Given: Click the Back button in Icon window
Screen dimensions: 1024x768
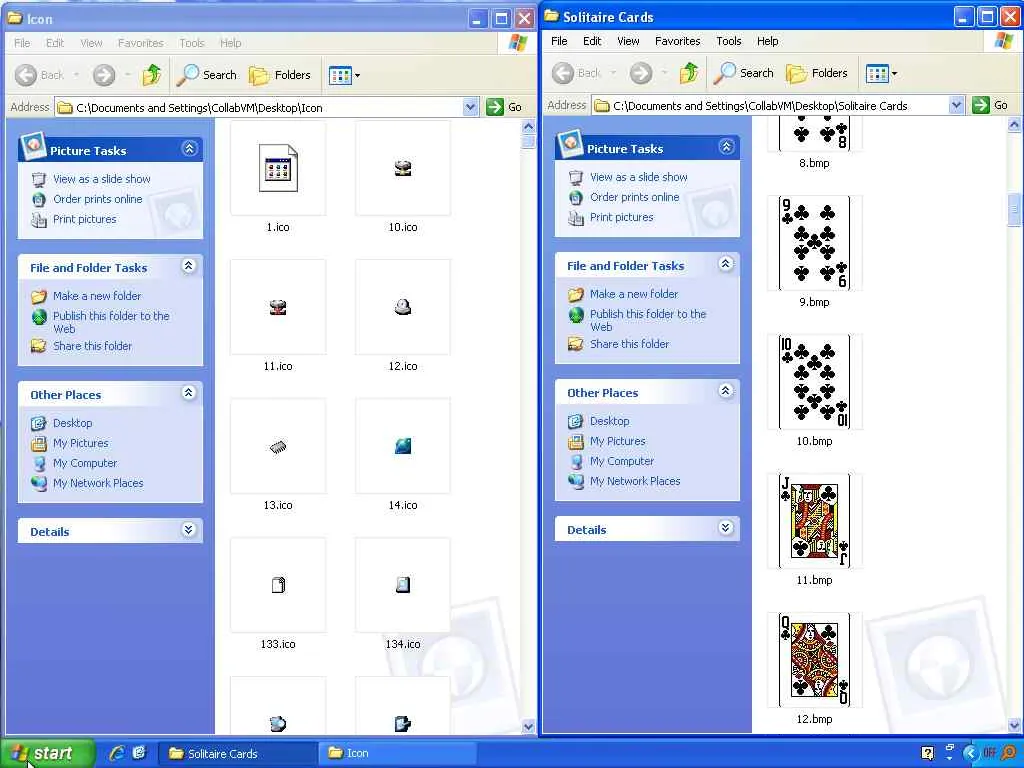Looking at the screenshot, I should [x=39, y=75].
